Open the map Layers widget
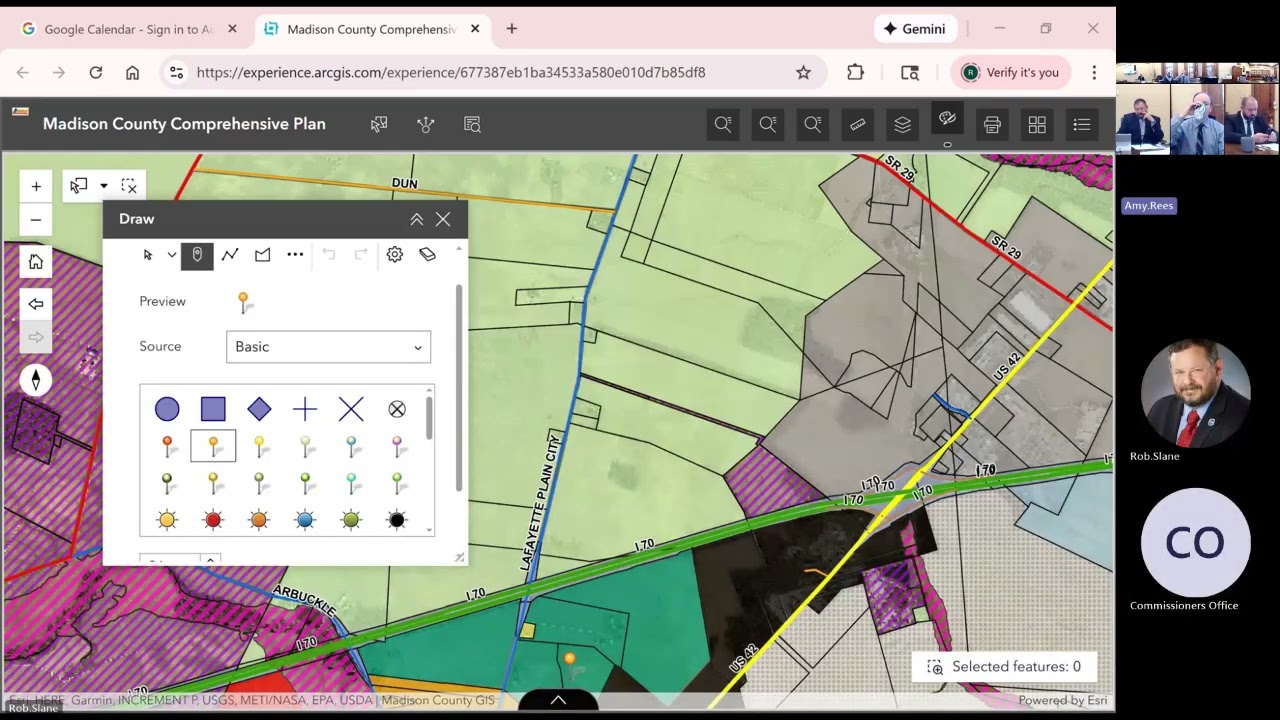Screen dimensions: 1280x720 902,125
